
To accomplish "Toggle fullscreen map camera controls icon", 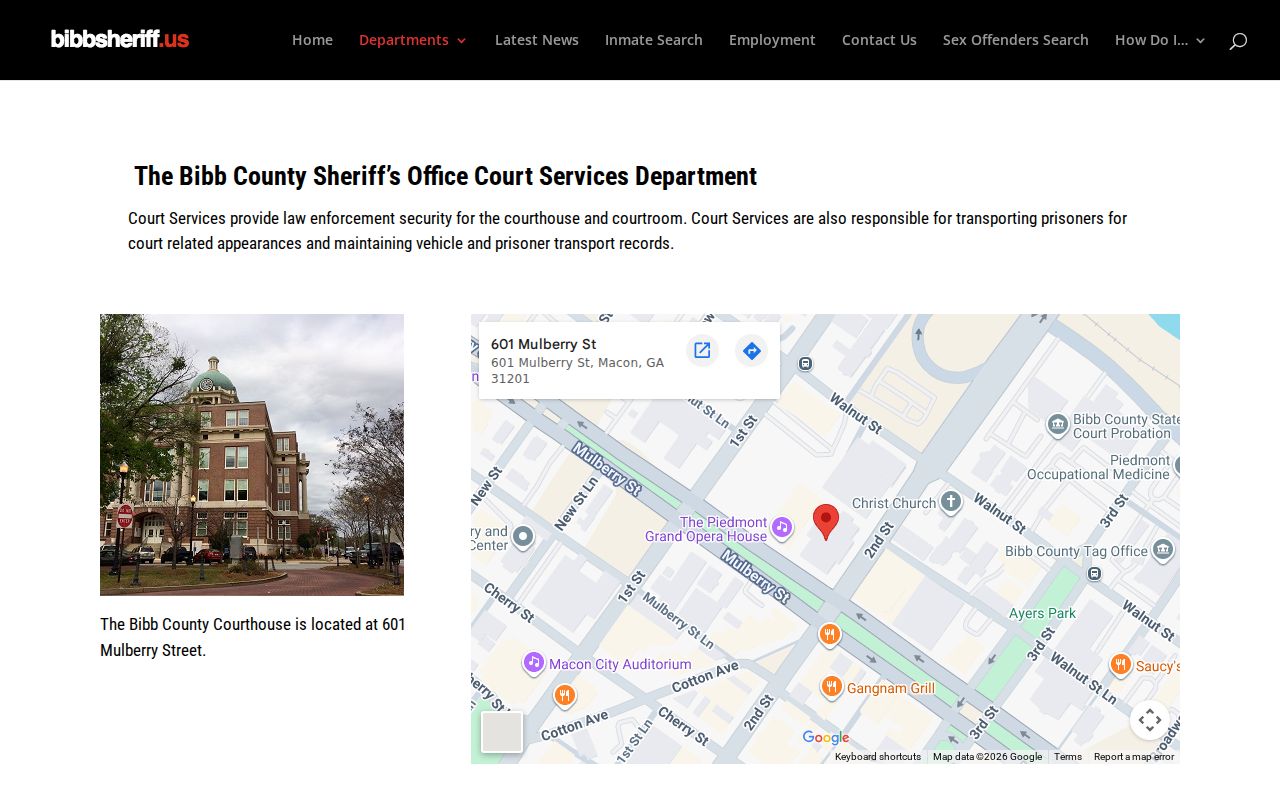I will click(x=1150, y=720).
